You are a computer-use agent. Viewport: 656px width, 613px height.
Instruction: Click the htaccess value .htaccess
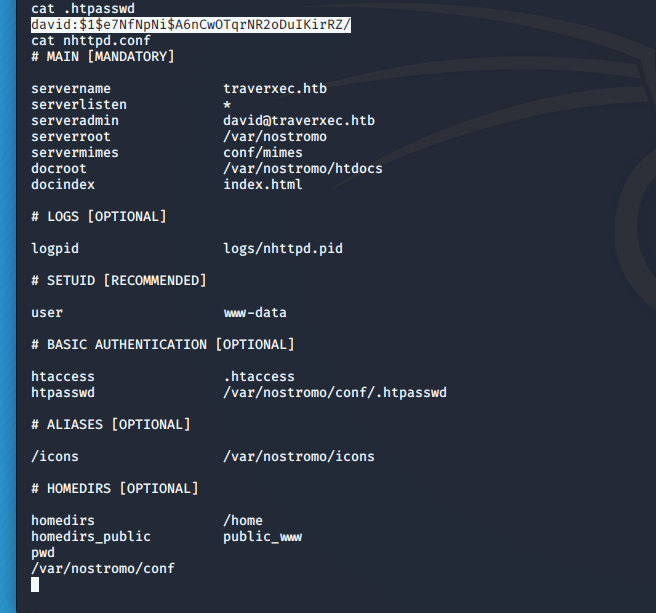pyautogui.click(x=259, y=377)
